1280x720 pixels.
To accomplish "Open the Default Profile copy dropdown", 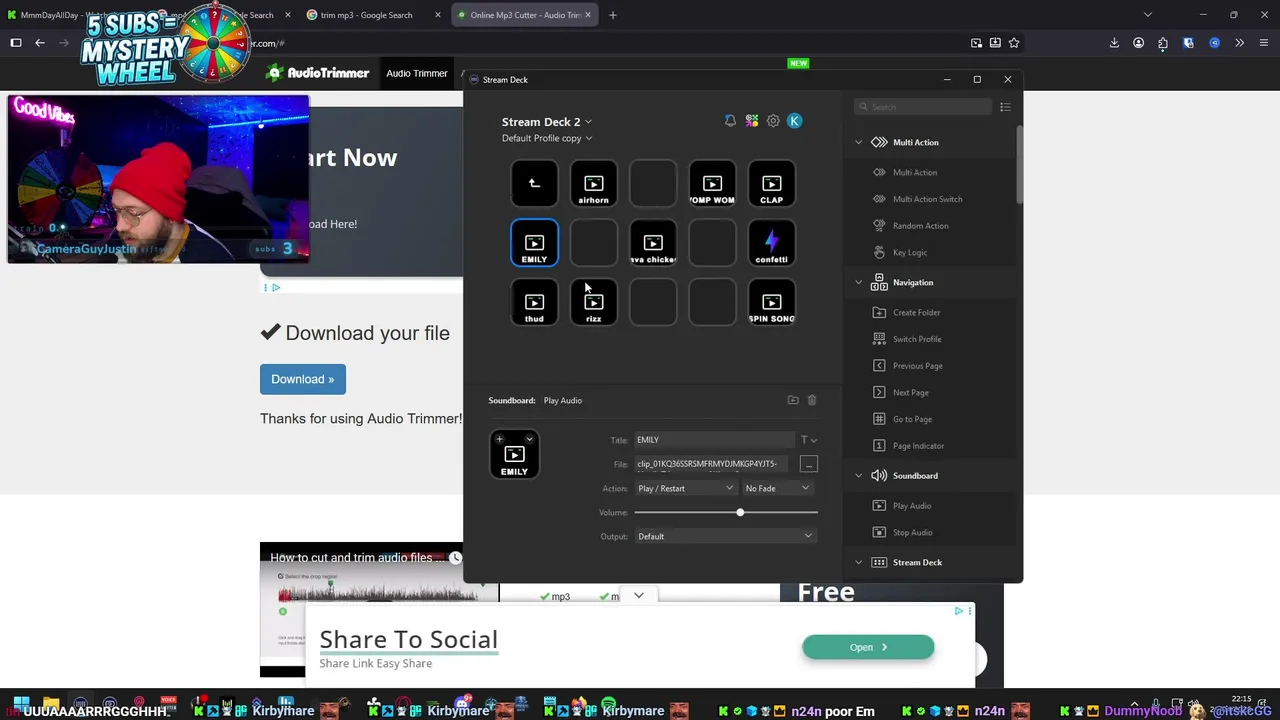I will [x=547, y=138].
